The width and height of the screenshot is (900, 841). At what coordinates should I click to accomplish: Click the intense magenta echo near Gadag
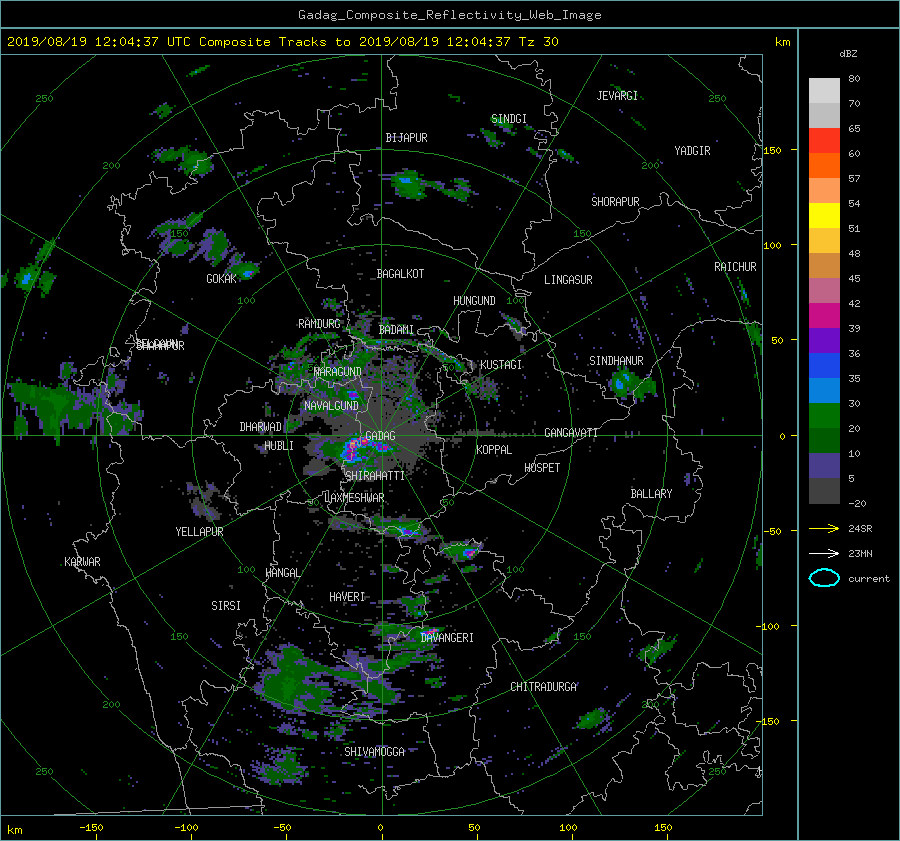(352, 448)
